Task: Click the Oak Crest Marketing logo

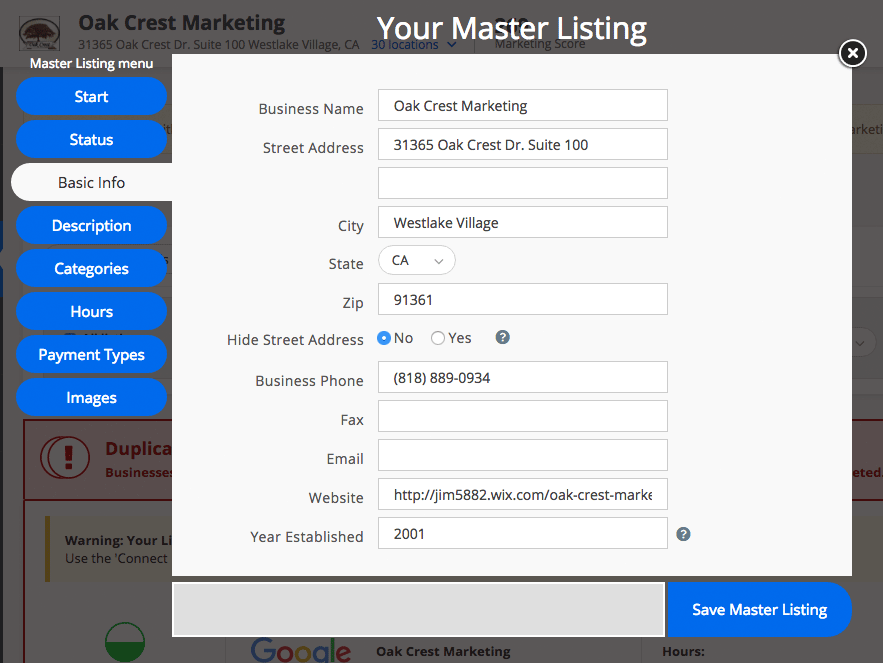Action: pyautogui.click(x=39, y=34)
